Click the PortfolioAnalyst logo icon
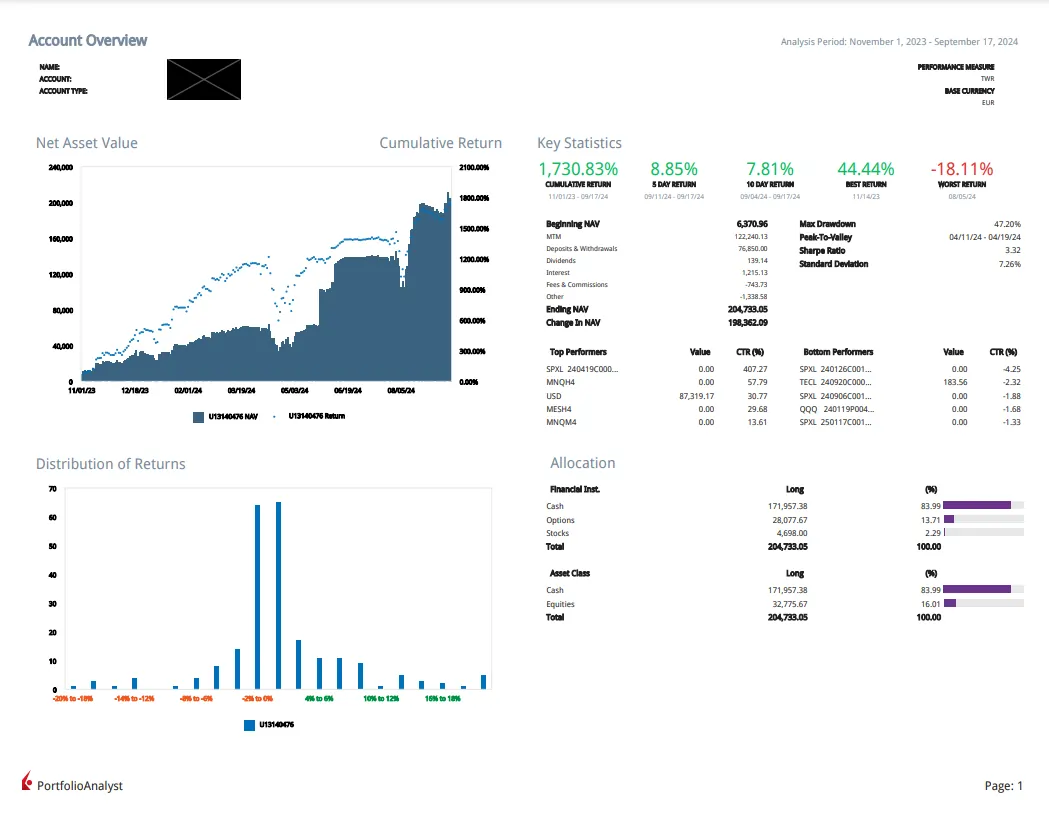The width and height of the screenshot is (1049, 814). pos(28,785)
